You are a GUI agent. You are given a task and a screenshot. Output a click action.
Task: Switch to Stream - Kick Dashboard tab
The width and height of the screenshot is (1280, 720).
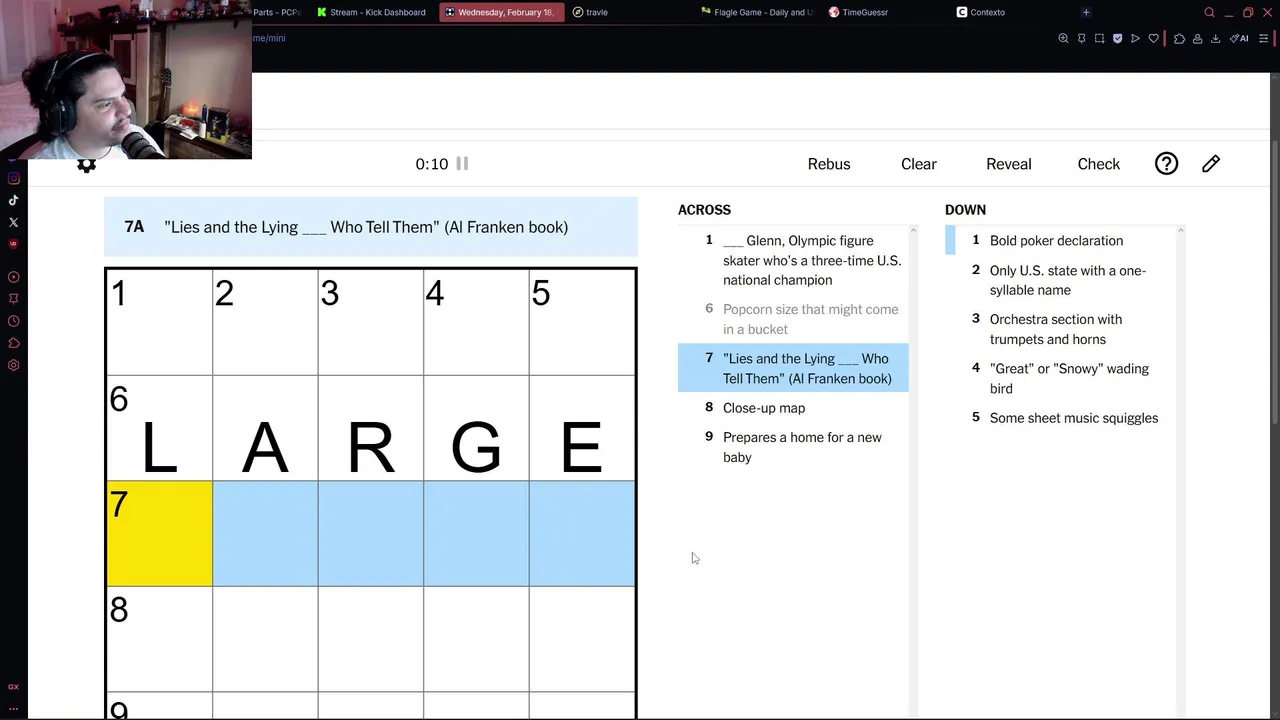(372, 12)
